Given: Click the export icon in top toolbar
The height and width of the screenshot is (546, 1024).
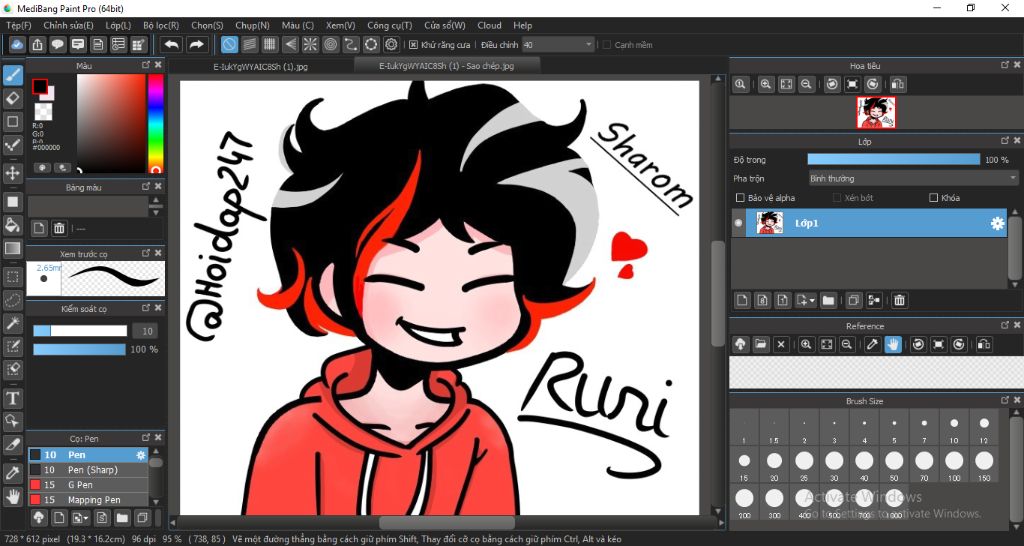Looking at the screenshot, I should pos(37,44).
